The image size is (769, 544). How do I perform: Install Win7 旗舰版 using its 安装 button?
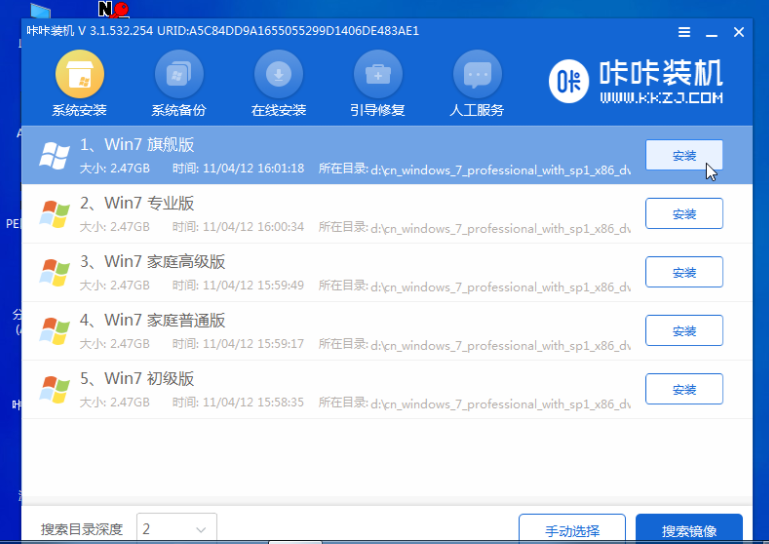click(x=684, y=155)
